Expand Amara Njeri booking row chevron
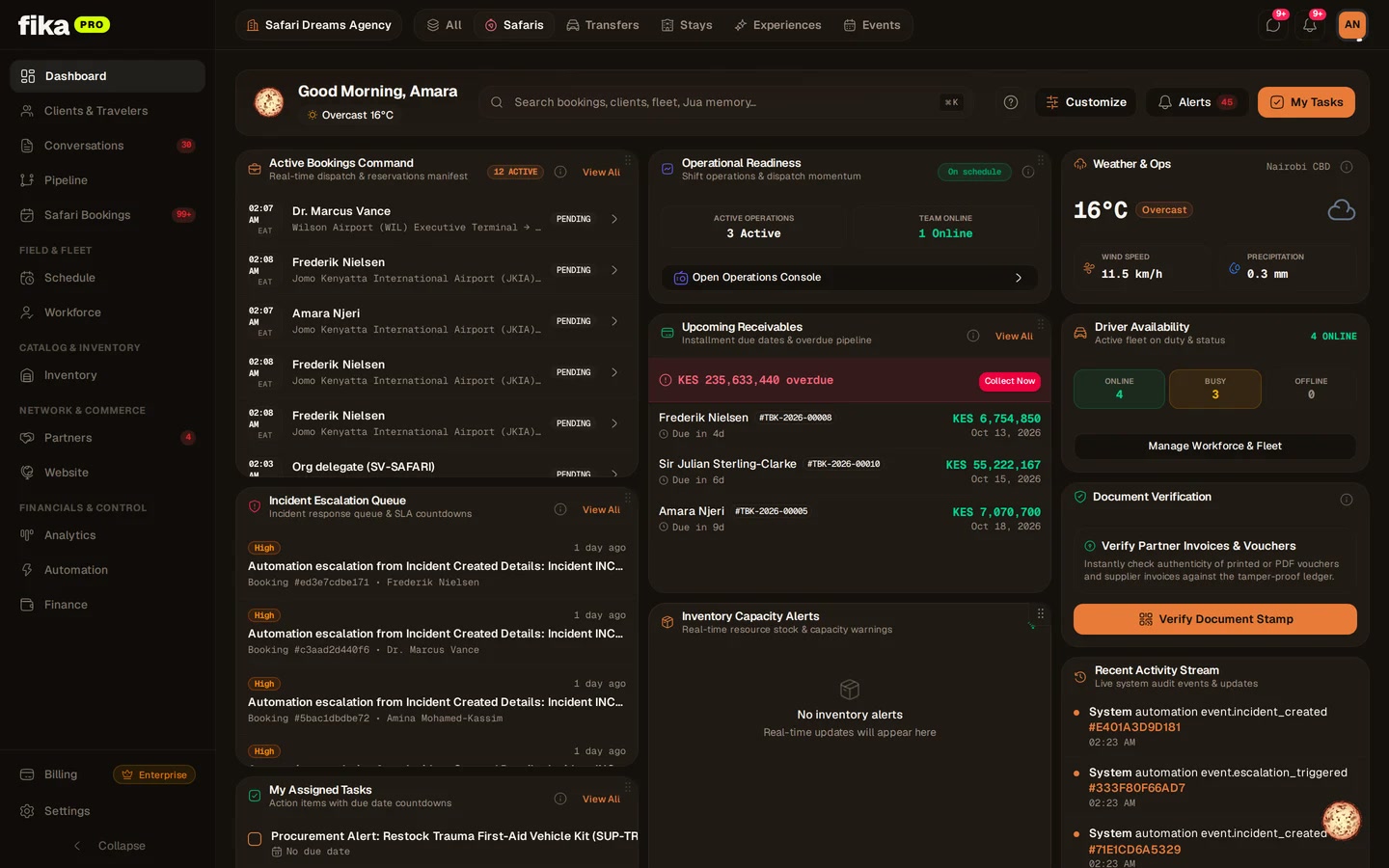This screenshot has width=1389, height=868. 614,321
